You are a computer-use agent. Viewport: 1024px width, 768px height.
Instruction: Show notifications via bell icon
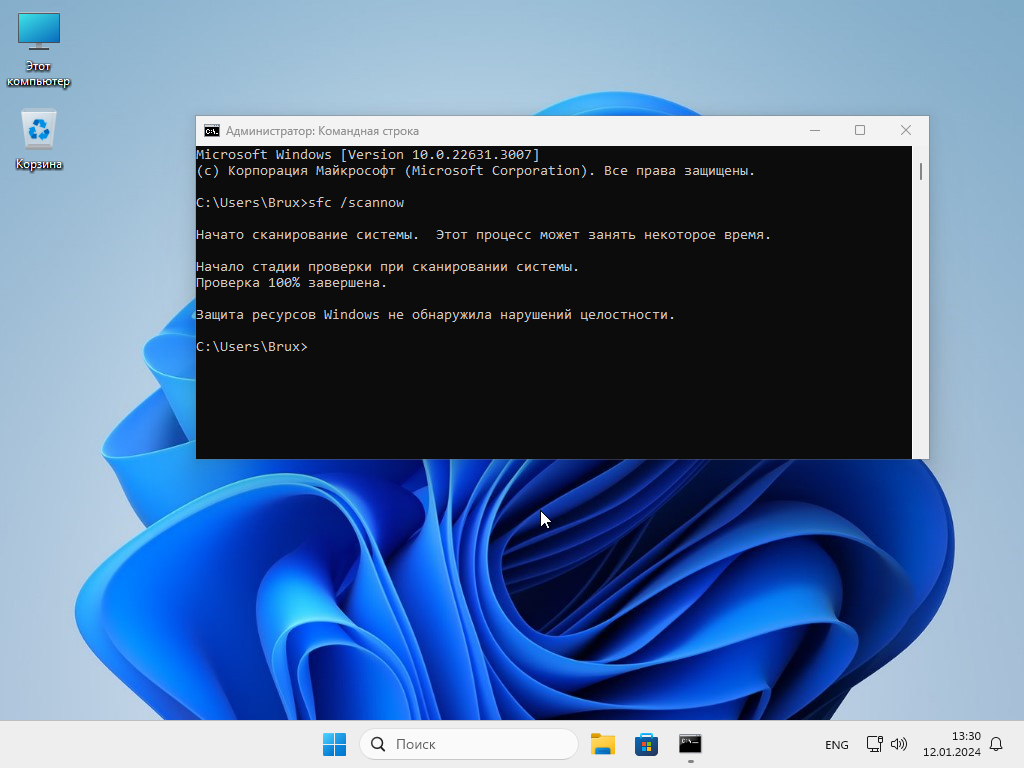996,744
